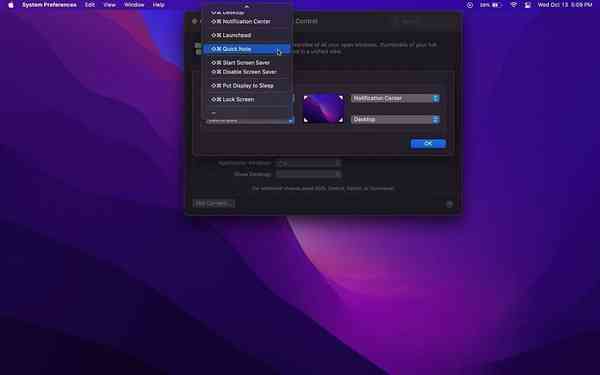
Task: Select Start Screen Saver option
Action: tap(247, 63)
